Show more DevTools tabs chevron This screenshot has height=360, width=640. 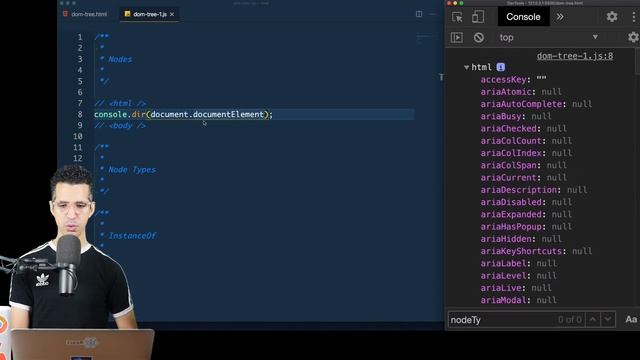point(560,17)
